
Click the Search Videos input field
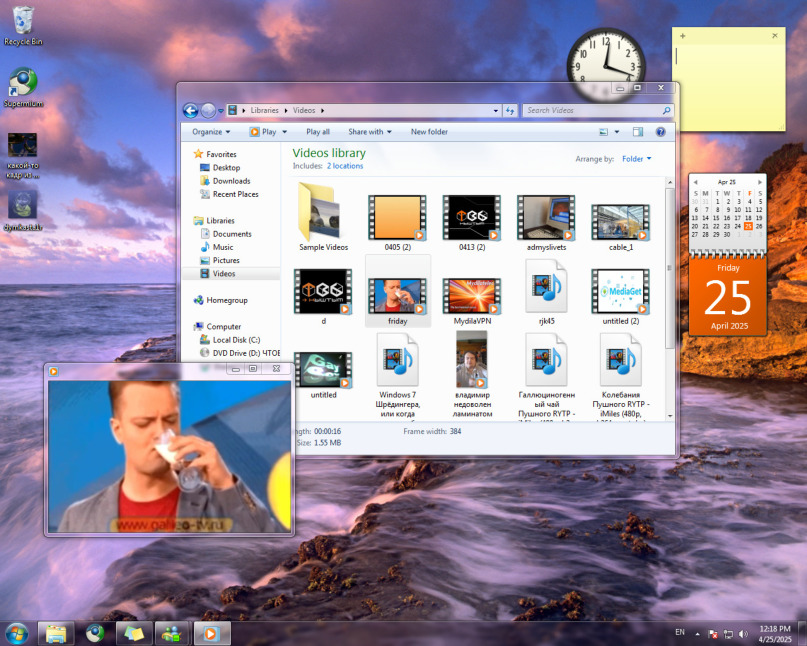[592, 111]
